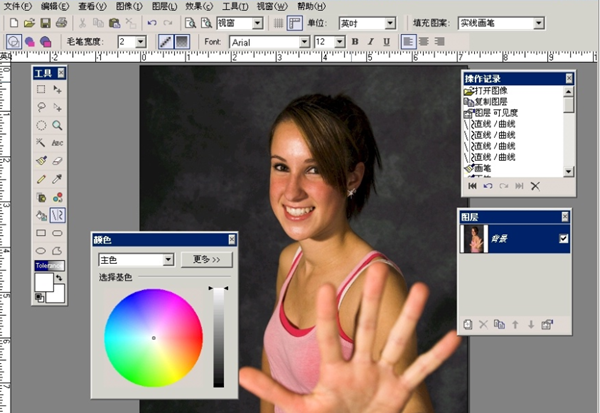Viewport: 600px width, 413px height.
Task: Clear history with X button
Action: click(x=535, y=186)
